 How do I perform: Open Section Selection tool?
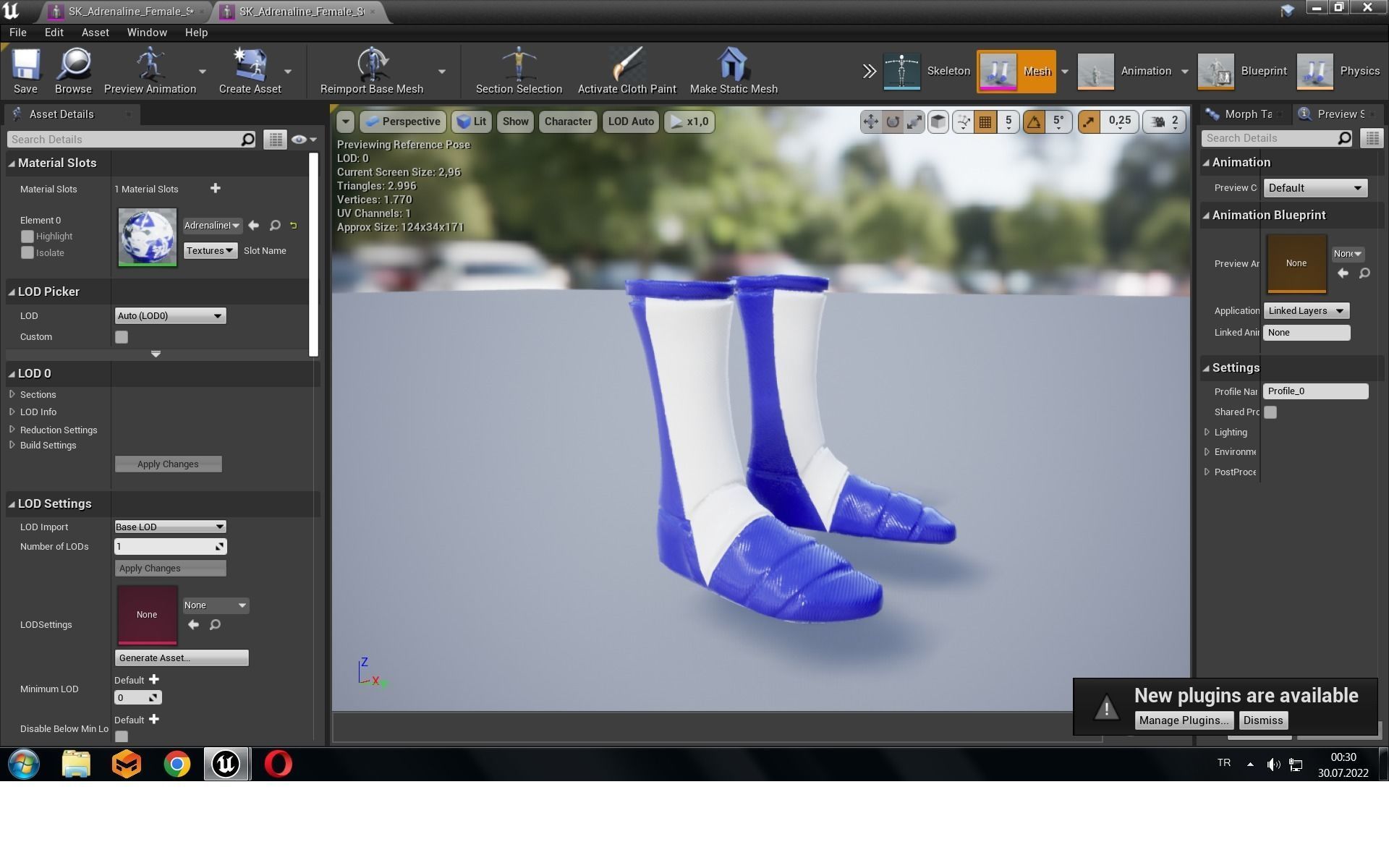pos(518,65)
